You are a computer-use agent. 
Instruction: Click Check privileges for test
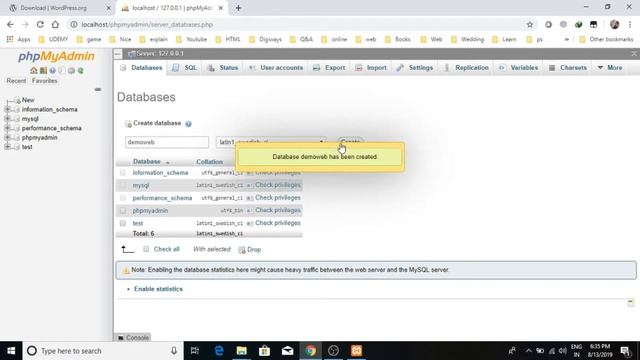(278, 223)
